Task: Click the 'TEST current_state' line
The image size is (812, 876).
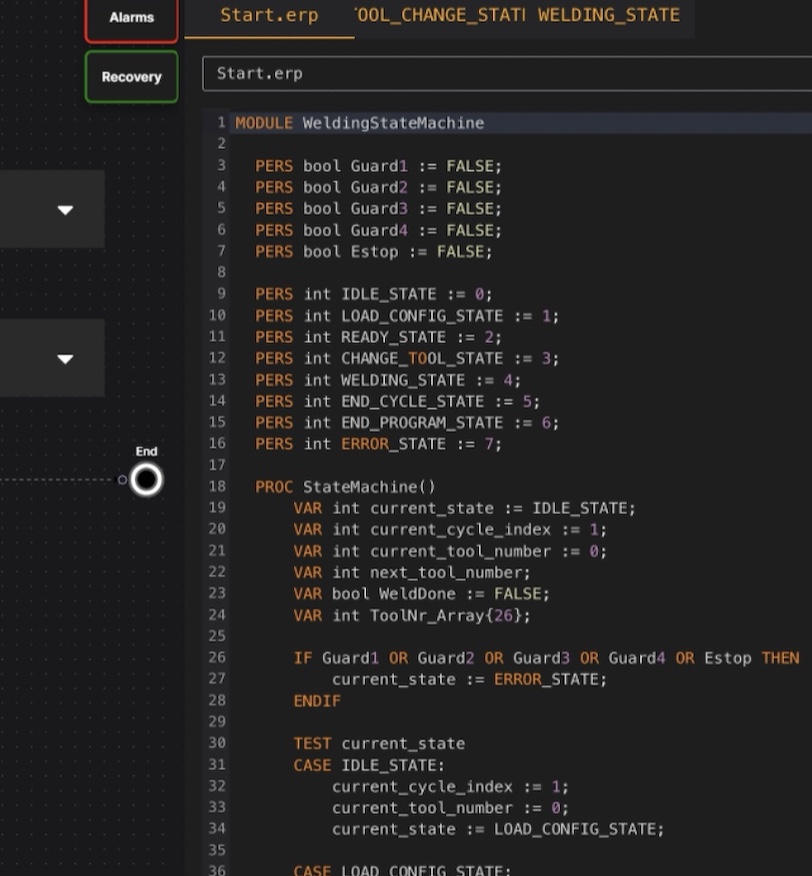Action: pos(379,743)
